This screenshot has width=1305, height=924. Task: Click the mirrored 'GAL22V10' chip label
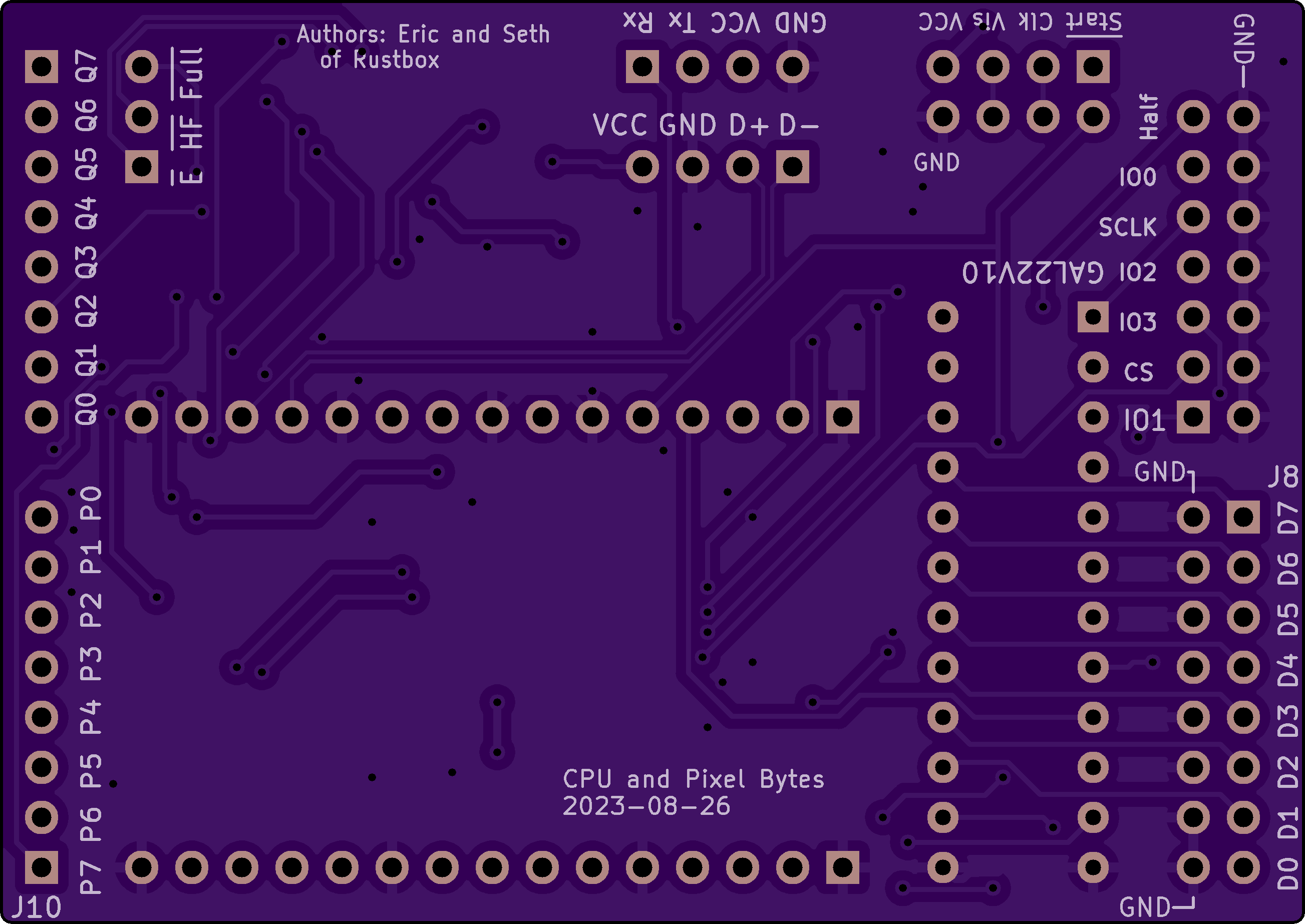pos(1033,272)
